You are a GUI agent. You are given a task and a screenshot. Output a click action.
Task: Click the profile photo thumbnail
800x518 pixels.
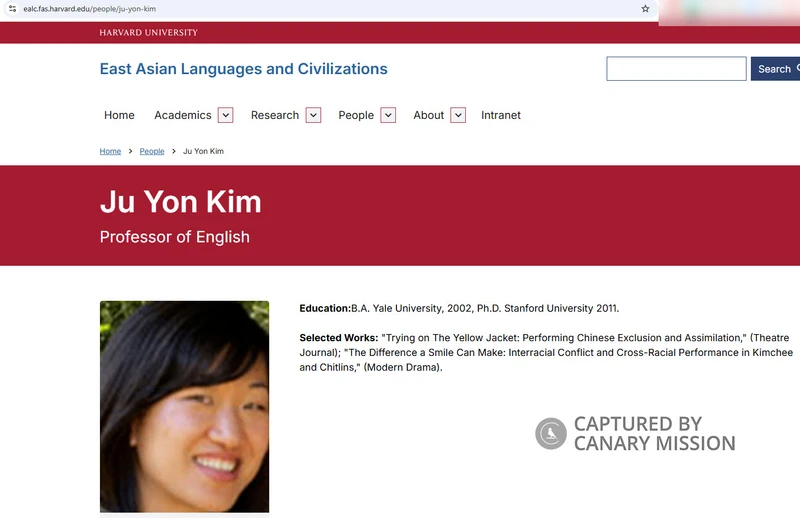[185, 407]
